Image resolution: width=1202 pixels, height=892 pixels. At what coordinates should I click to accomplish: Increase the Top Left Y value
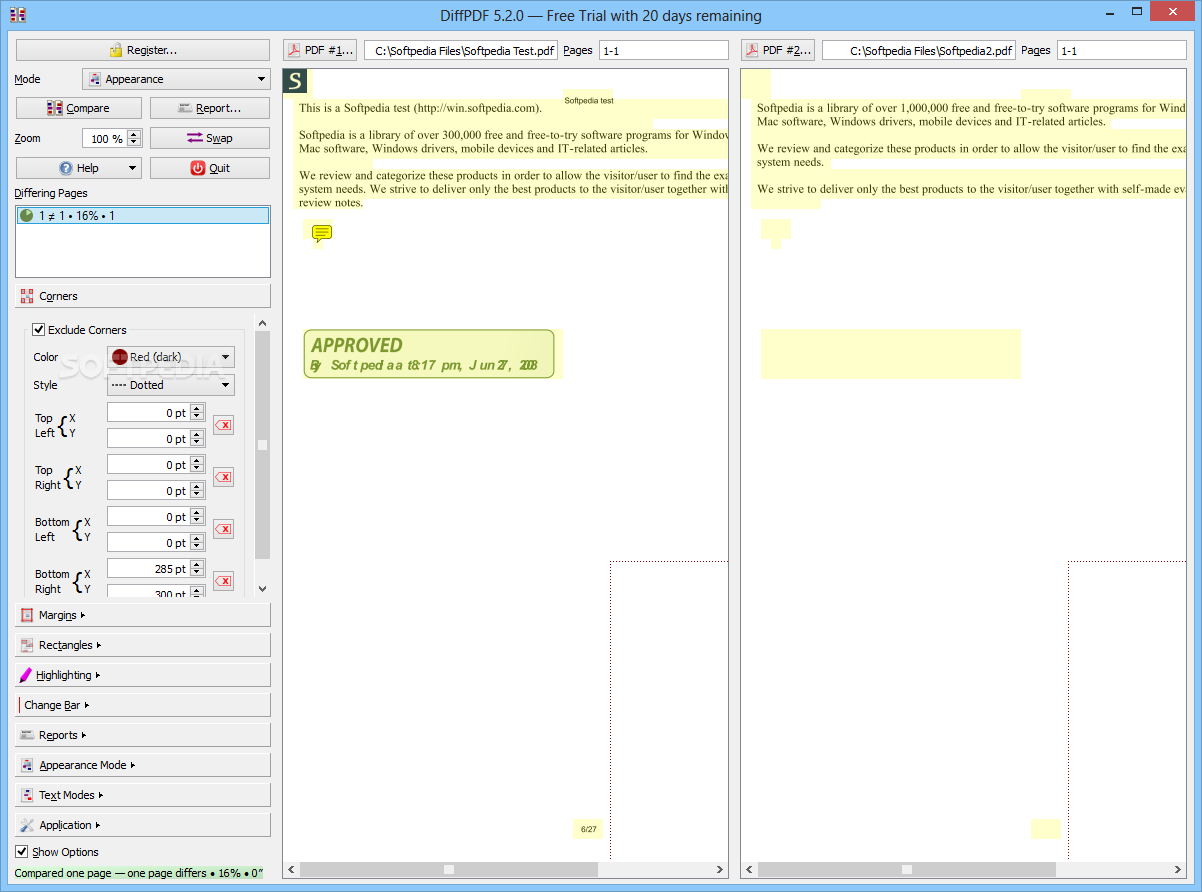[197, 434]
